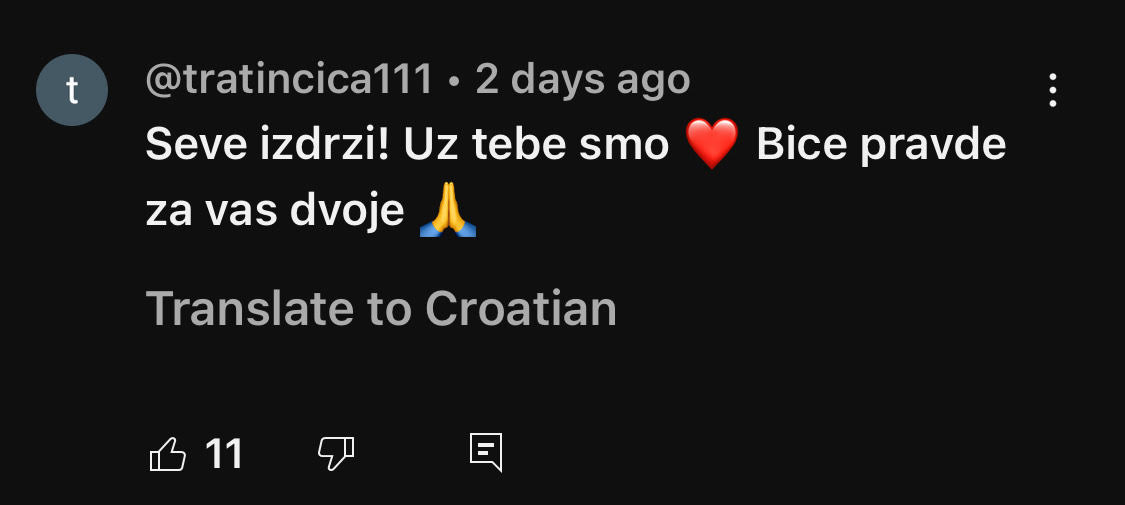The height and width of the screenshot is (505, 1125).
Task: Open the '2 days ago' timestamp link
Action: point(583,80)
